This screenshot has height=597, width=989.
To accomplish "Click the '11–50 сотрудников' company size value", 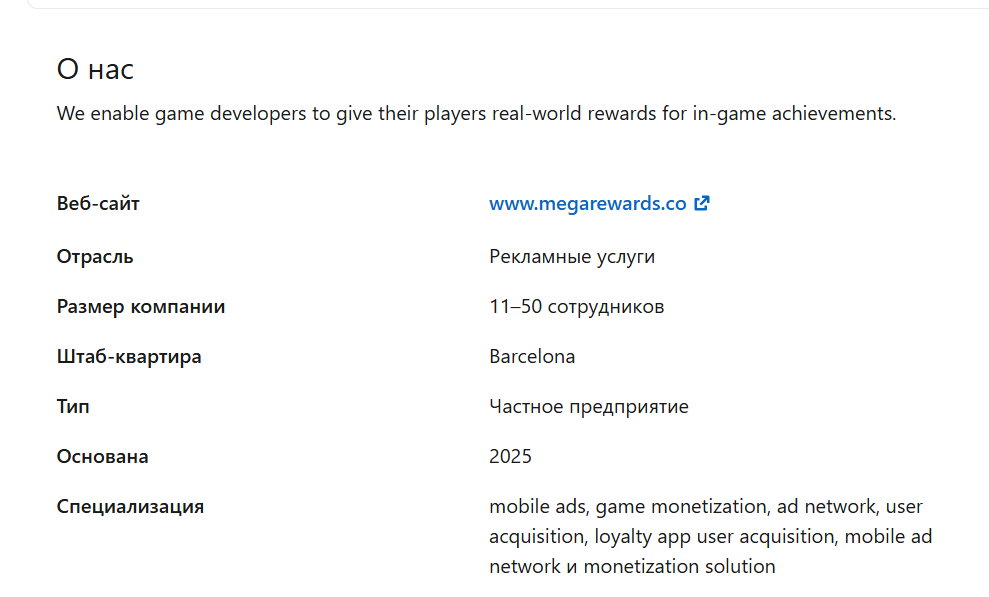I will pyautogui.click(x=576, y=306).
